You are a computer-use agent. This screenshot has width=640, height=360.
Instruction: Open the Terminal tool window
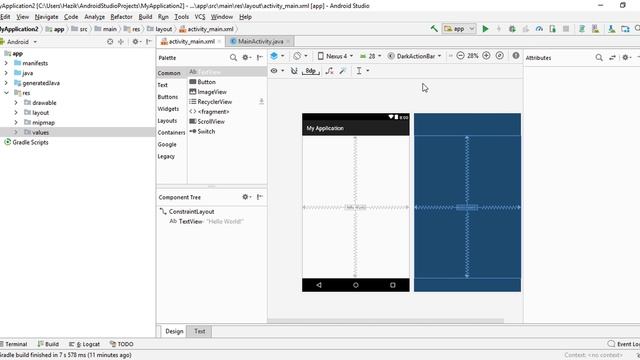13,344
